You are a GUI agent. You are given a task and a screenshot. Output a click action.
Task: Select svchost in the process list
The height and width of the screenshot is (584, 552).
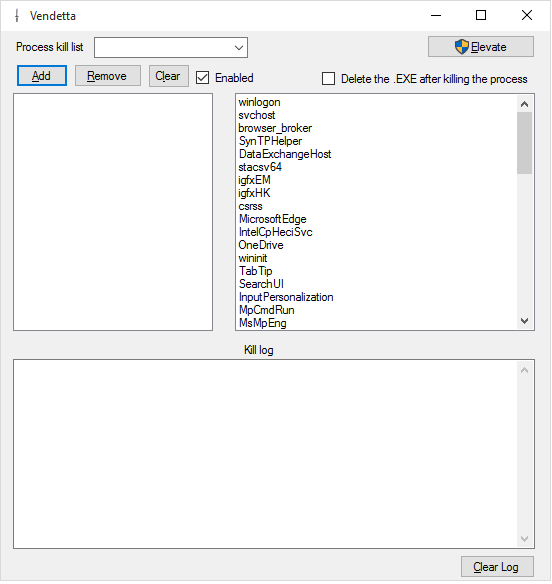pyautogui.click(x=257, y=115)
